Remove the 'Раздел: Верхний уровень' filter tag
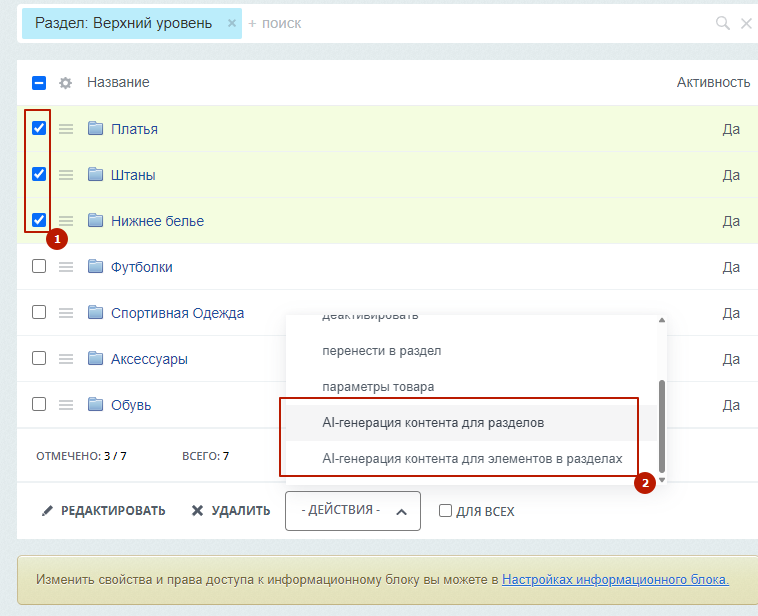 point(232,23)
